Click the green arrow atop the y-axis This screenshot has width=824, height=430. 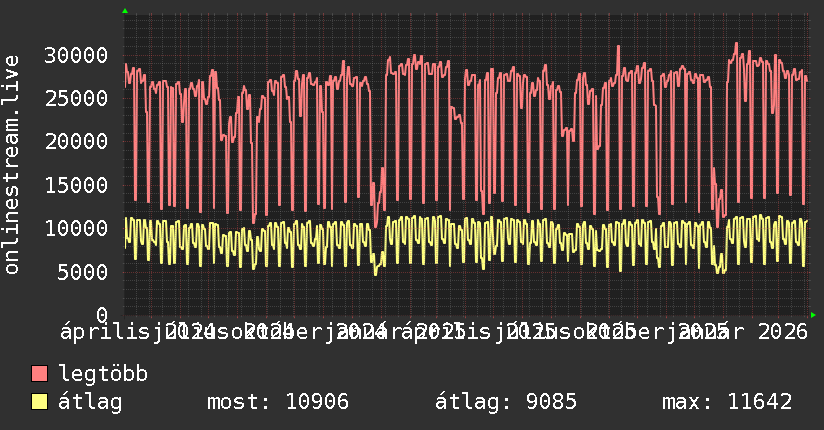(x=124, y=11)
